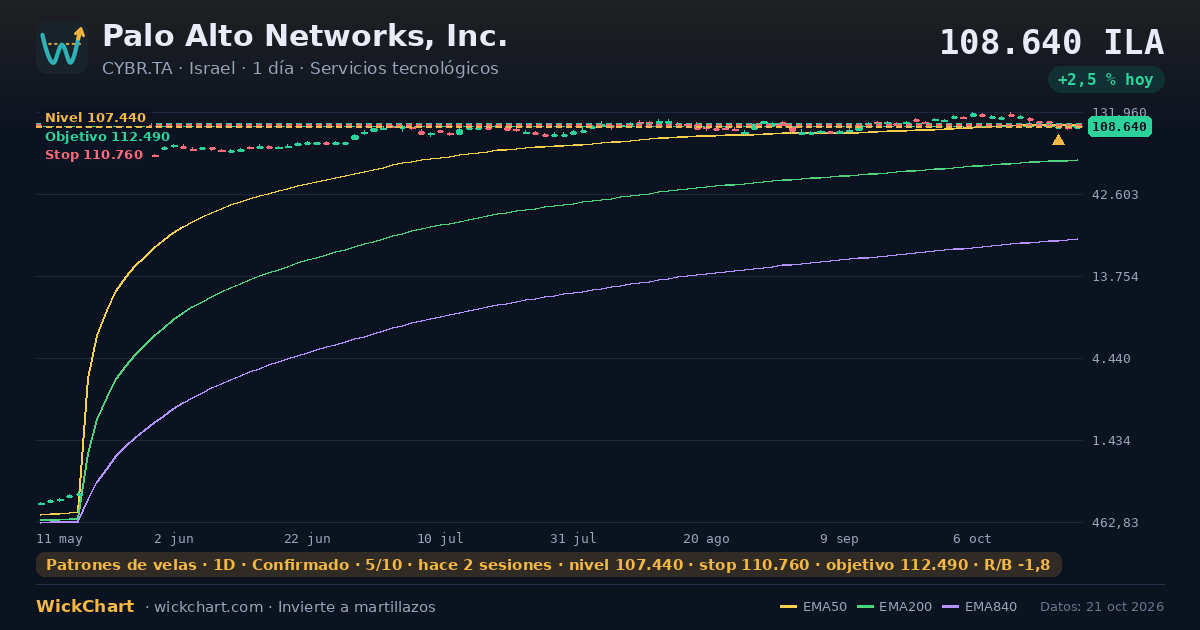Click the Datos: 21 oct 2026 text

(x=1102, y=607)
